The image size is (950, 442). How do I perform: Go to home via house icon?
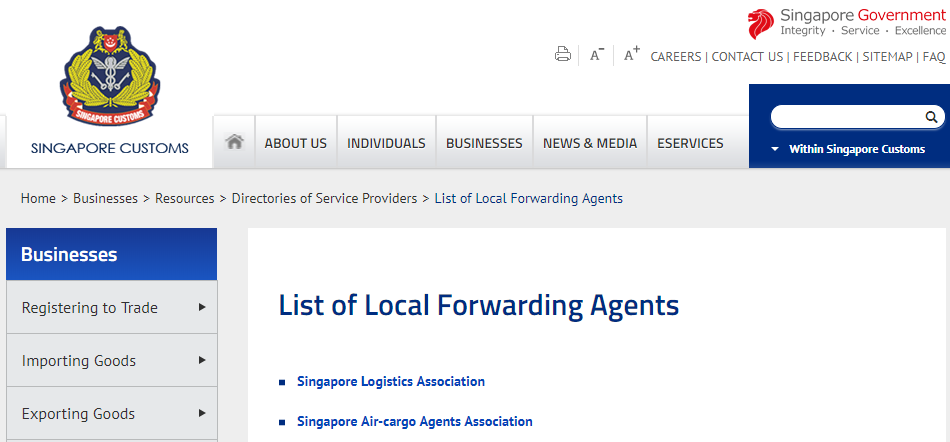234,142
